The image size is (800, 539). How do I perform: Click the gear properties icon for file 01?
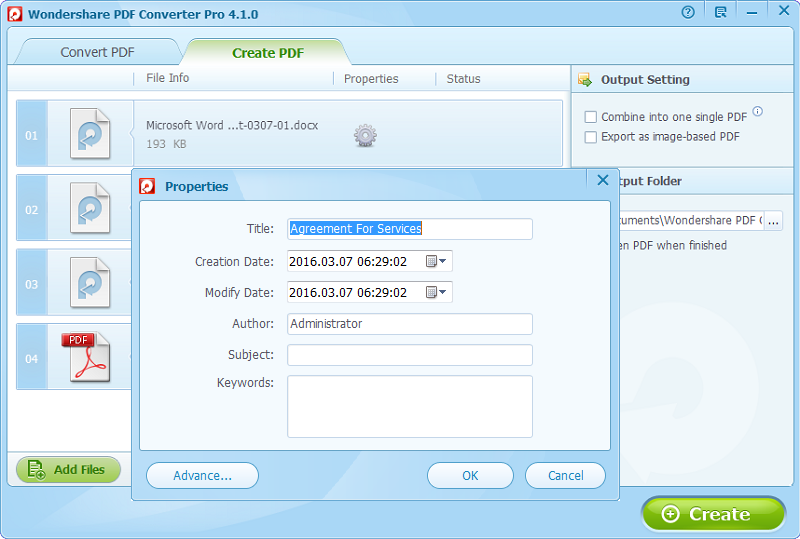[365, 135]
